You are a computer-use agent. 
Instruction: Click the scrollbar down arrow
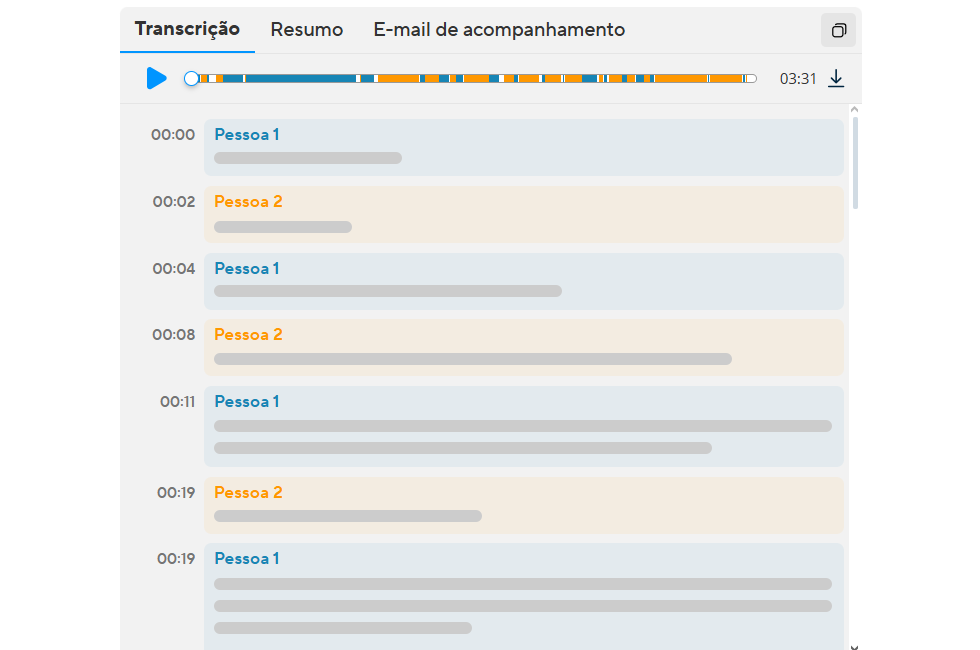[x=855, y=645]
